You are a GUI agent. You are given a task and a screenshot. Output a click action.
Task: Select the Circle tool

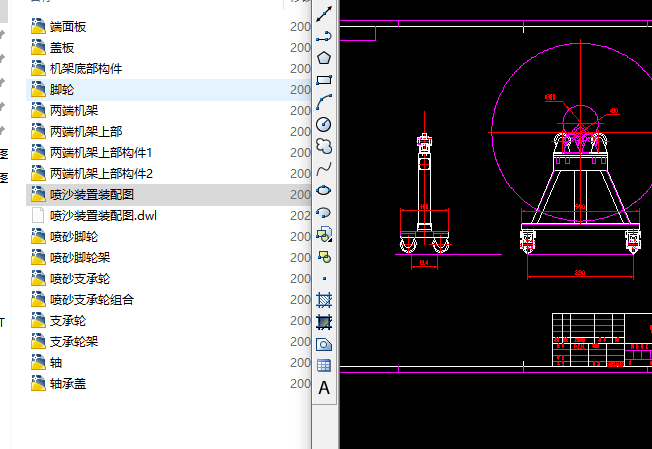click(324, 124)
